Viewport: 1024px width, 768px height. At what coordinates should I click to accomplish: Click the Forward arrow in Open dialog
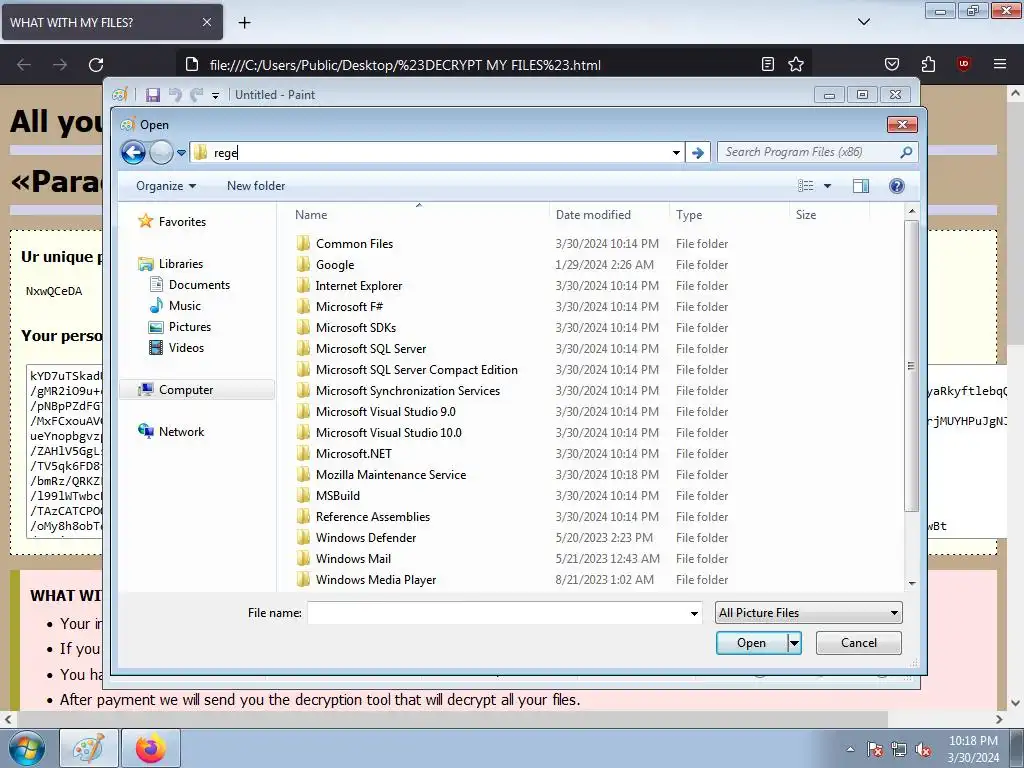pyautogui.click(x=161, y=153)
